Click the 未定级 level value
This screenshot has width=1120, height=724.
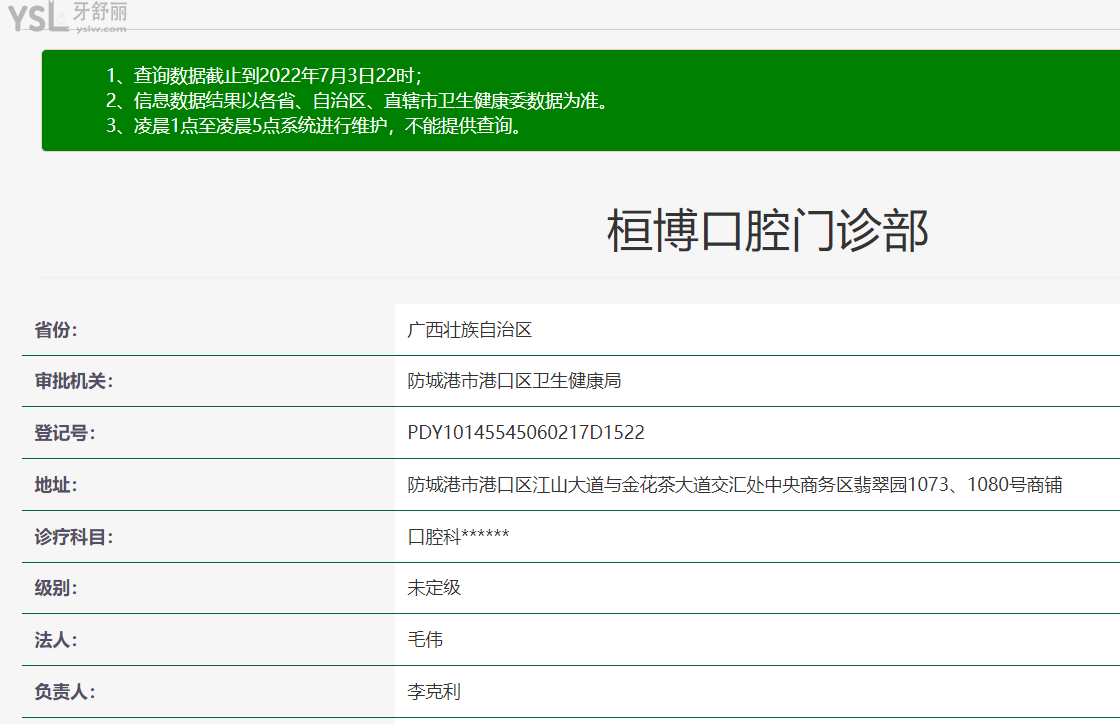tap(434, 588)
